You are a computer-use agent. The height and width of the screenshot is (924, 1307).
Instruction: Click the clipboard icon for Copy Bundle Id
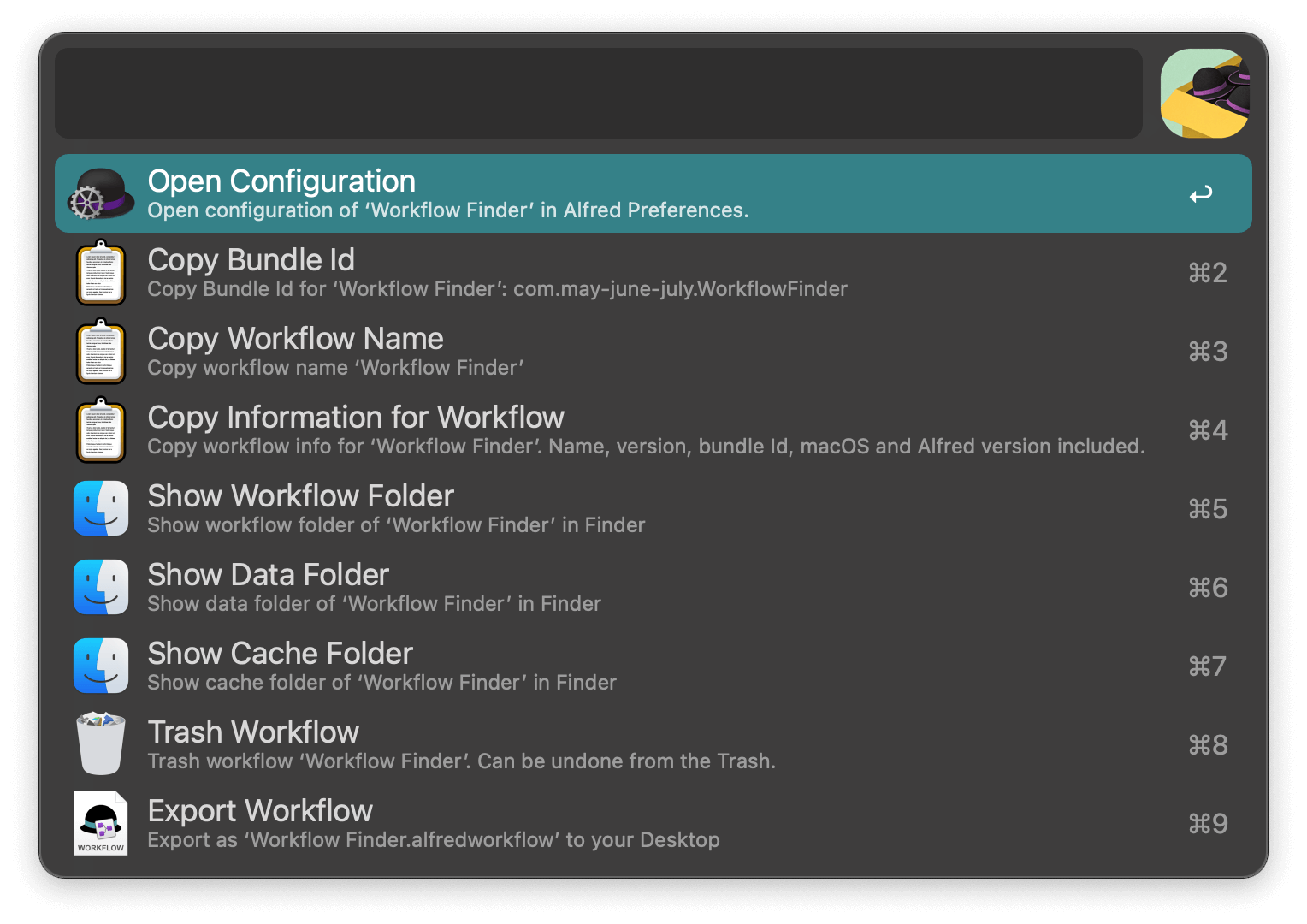click(101, 272)
